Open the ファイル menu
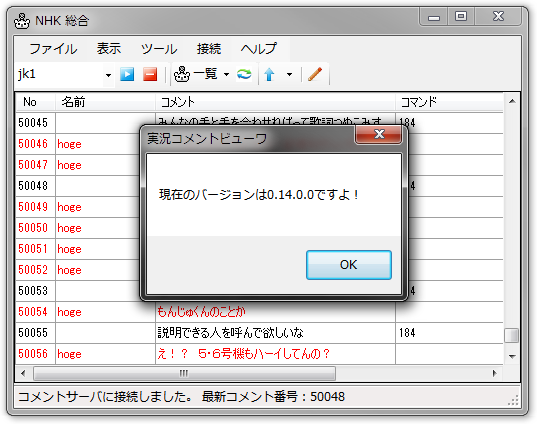Image resolution: width=537 pixels, height=424 pixels. pos(53,49)
